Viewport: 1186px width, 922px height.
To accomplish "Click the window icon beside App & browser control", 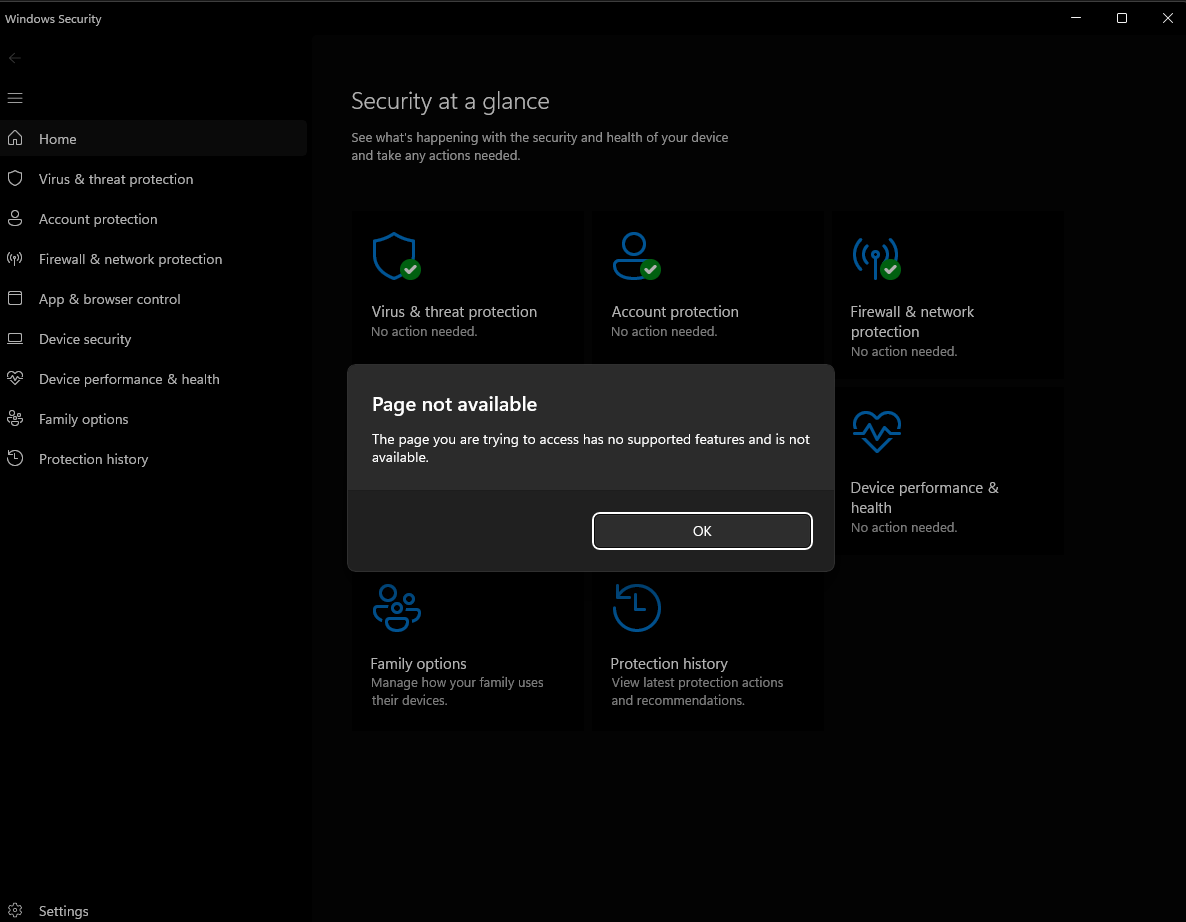I will [15, 299].
